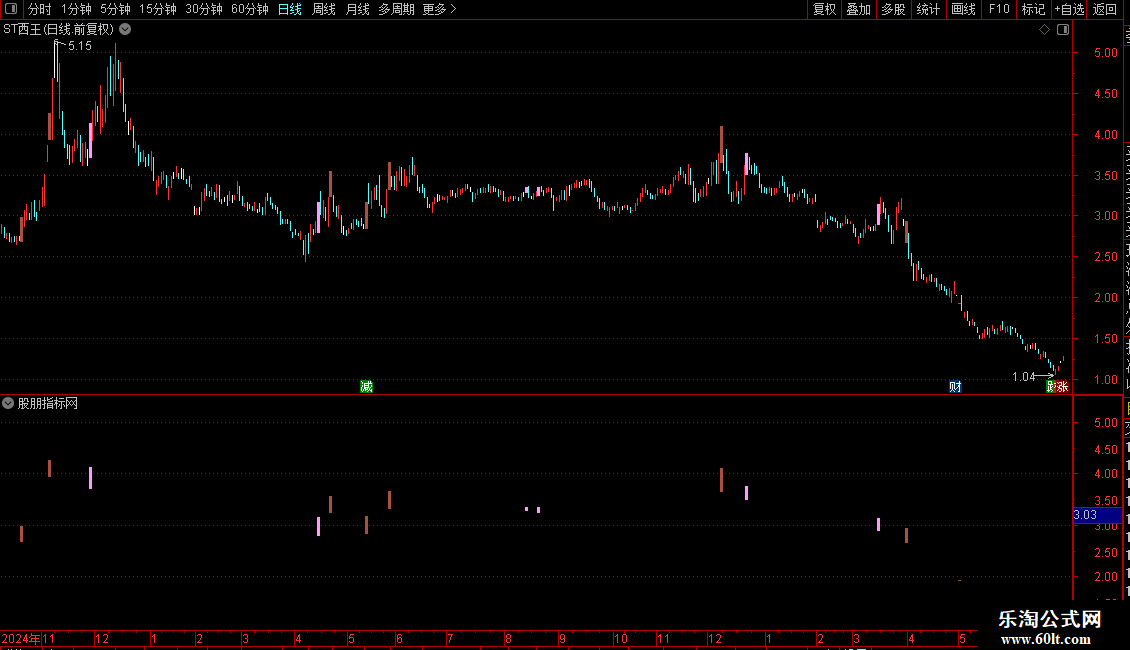Select the 30分钟 period
Viewport: 1130px width, 650px height.
[x=204, y=9]
